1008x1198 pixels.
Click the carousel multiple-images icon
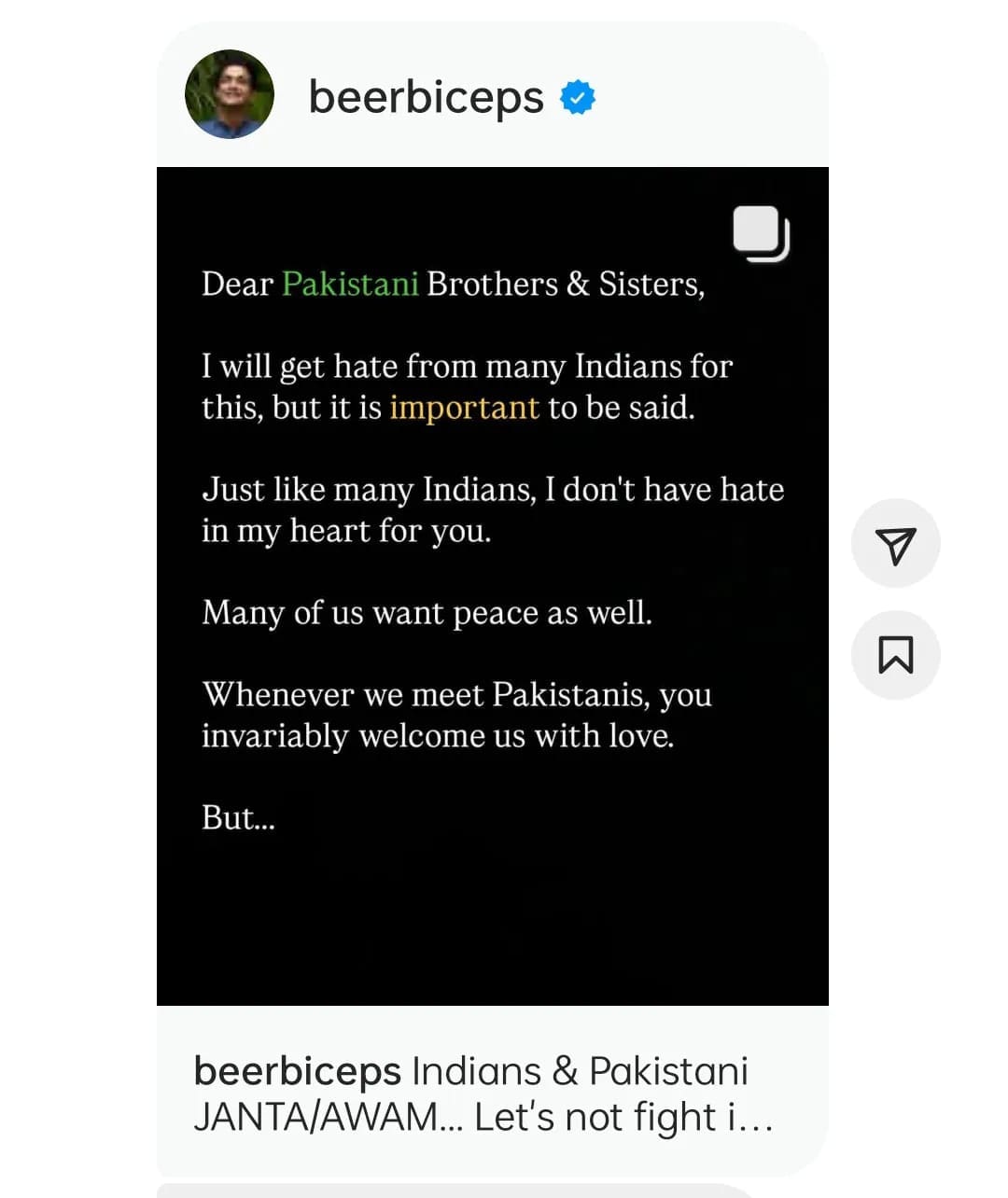[x=762, y=233]
